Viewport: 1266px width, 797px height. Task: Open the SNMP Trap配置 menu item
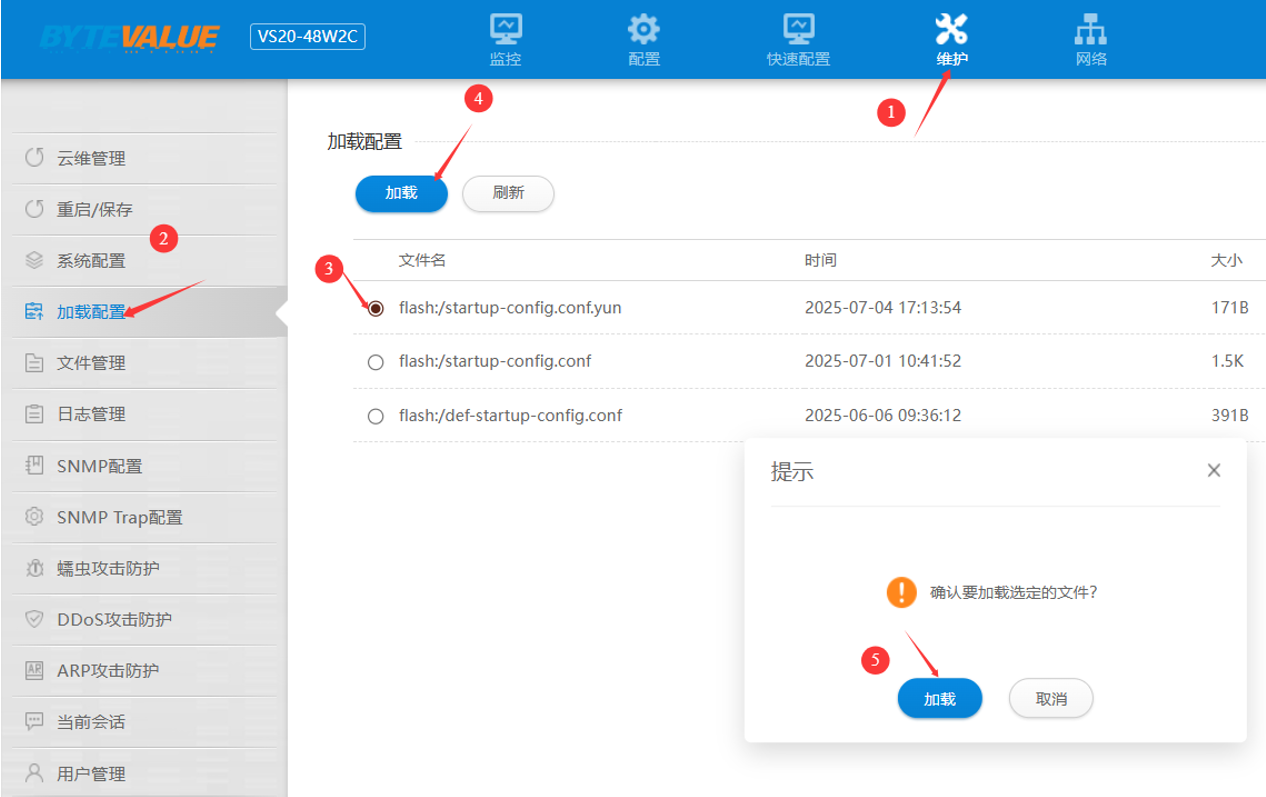coord(119,517)
